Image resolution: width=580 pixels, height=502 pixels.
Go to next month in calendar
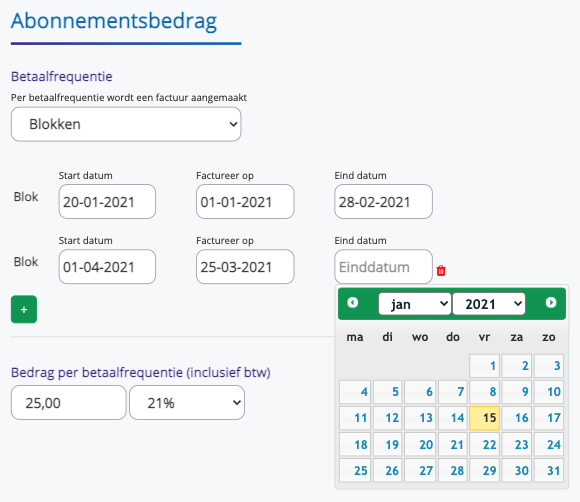pos(551,303)
